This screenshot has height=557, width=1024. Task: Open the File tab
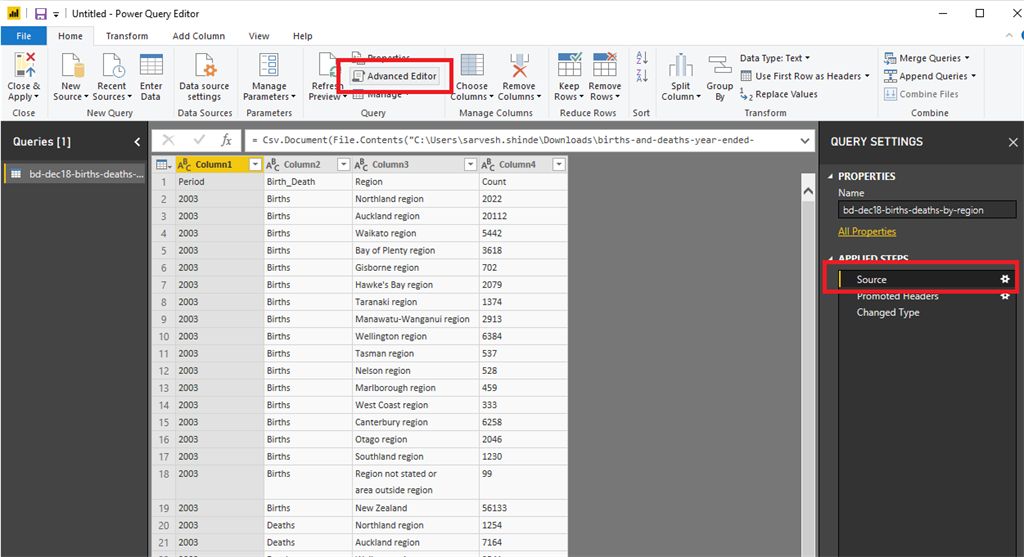coord(24,36)
